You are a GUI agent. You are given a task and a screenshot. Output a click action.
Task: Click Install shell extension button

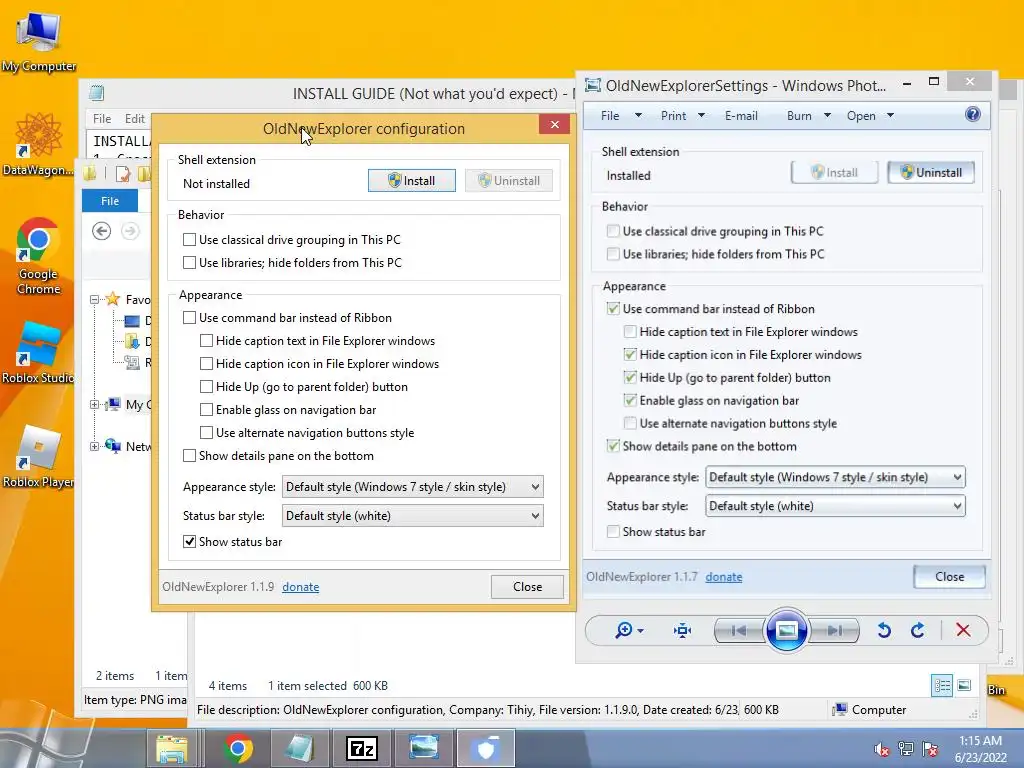click(411, 181)
